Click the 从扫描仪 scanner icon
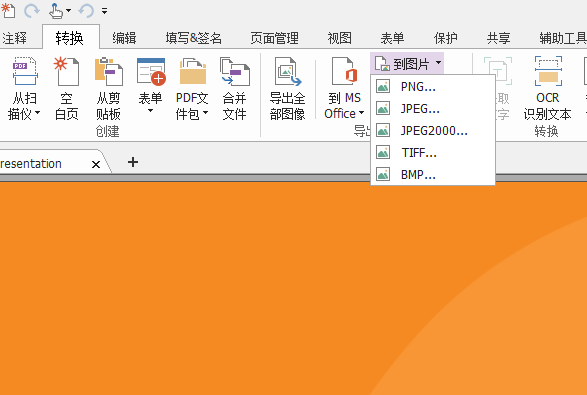 25,71
